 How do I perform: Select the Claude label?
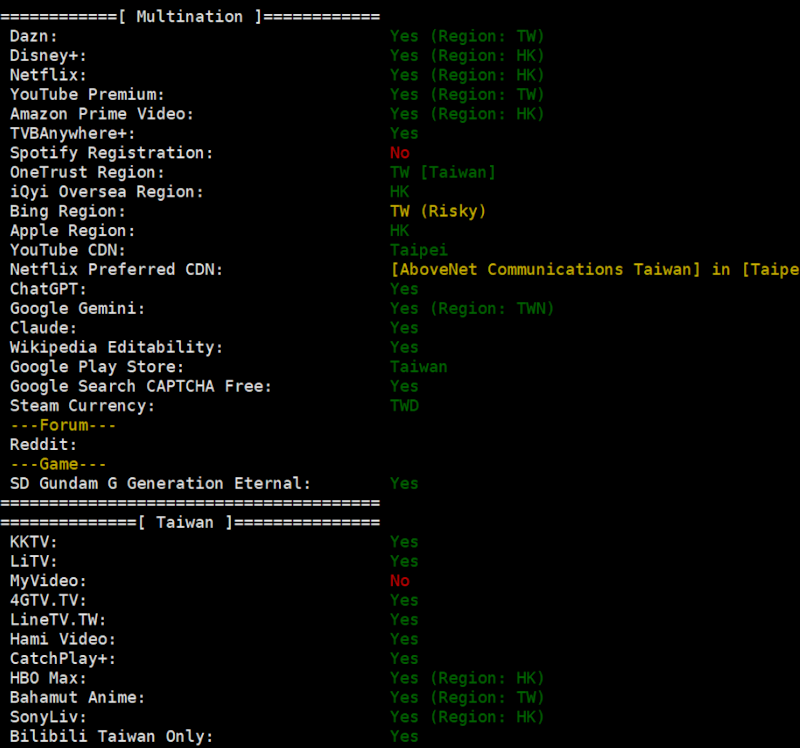[43, 328]
